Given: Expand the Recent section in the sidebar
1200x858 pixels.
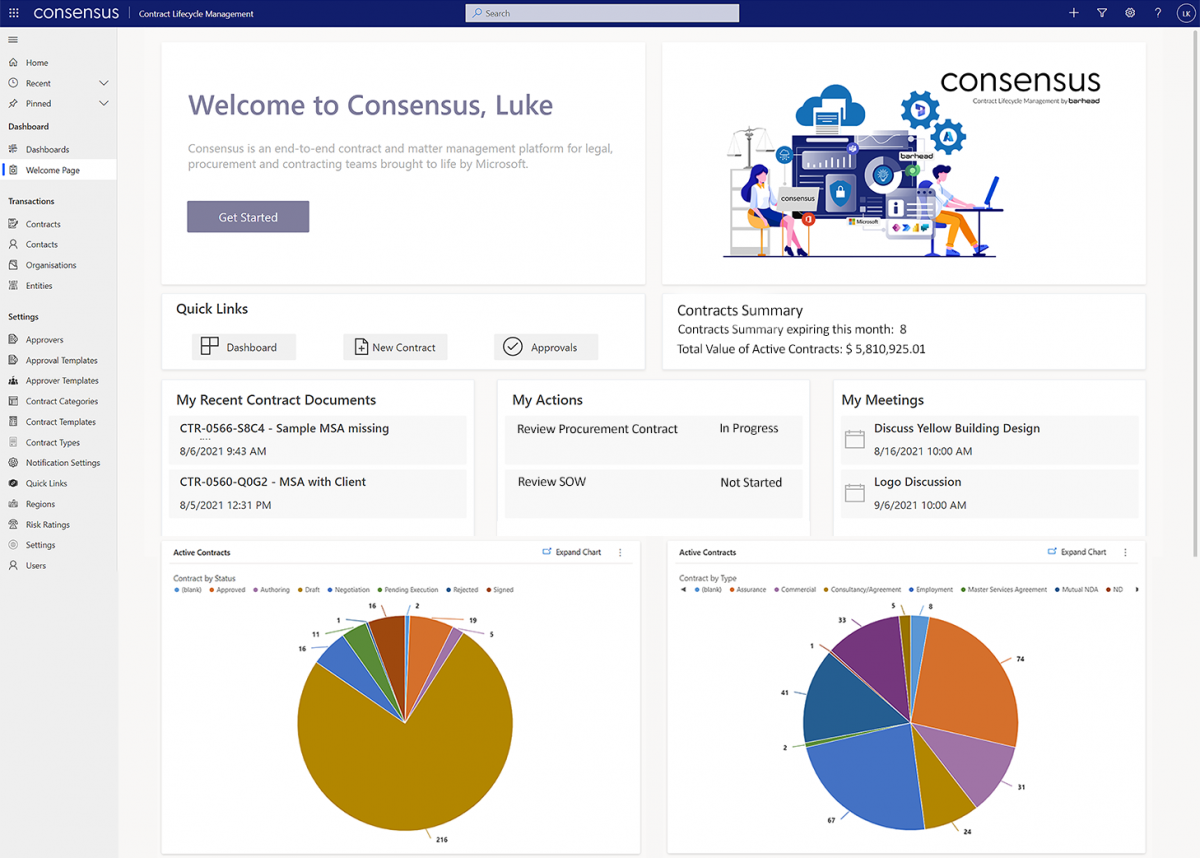Looking at the screenshot, I should pos(104,82).
